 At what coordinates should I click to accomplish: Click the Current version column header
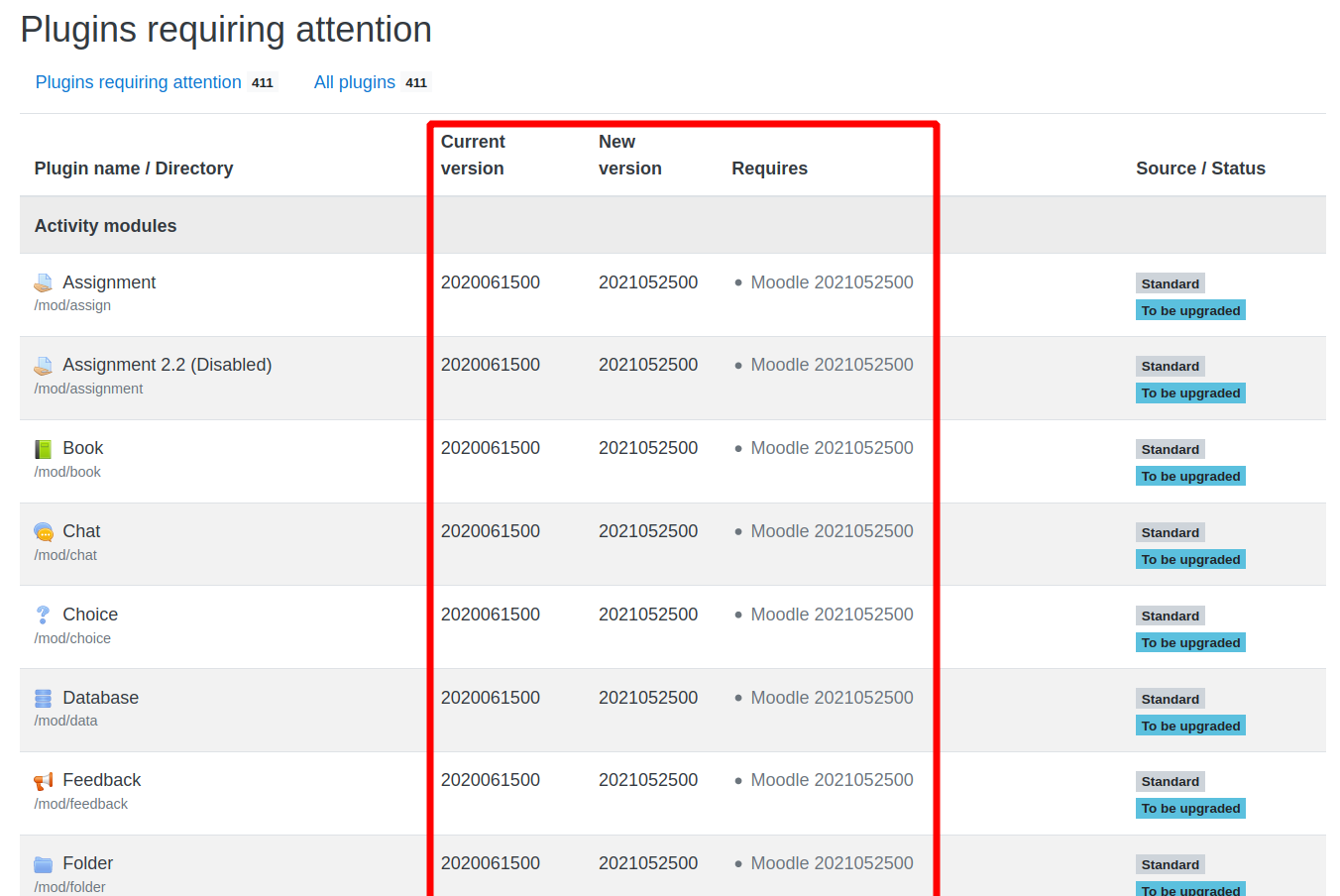point(473,155)
